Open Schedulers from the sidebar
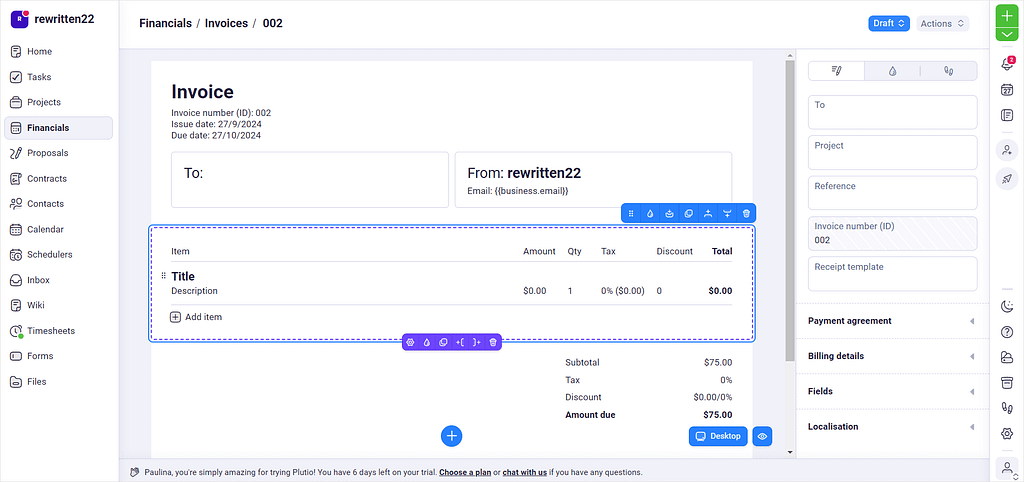Image resolution: width=1024 pixels, height=482 pixels. pyautogui.click(x=58, y=255)
